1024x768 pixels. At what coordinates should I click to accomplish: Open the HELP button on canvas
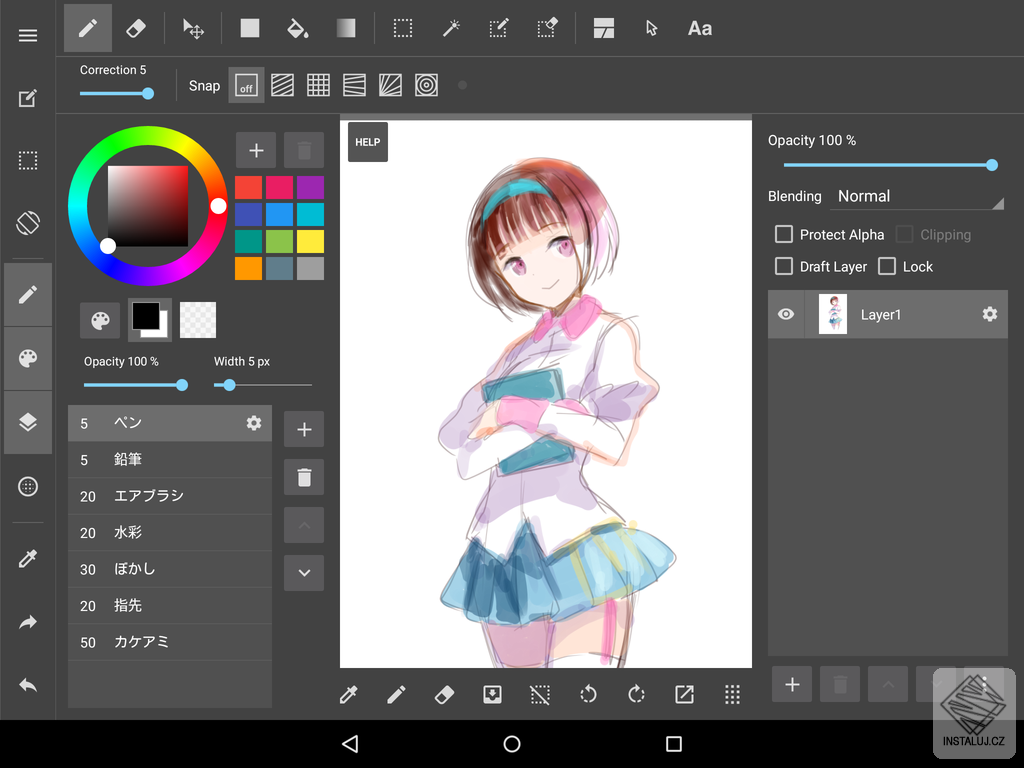tap(368, 142)
